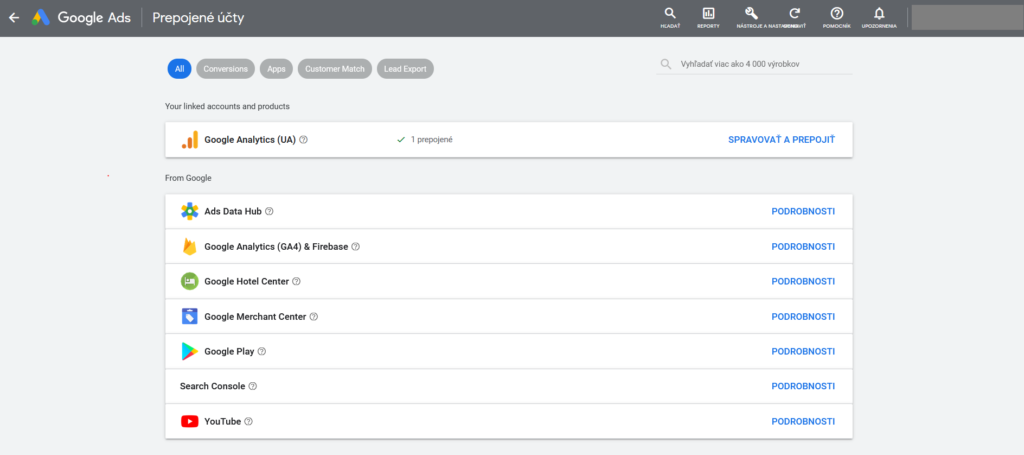Click Spravovať a prepojiť for Google Analytics
Image resolution: width=1024 pixels, height=455 pixels.
(781, 140)
